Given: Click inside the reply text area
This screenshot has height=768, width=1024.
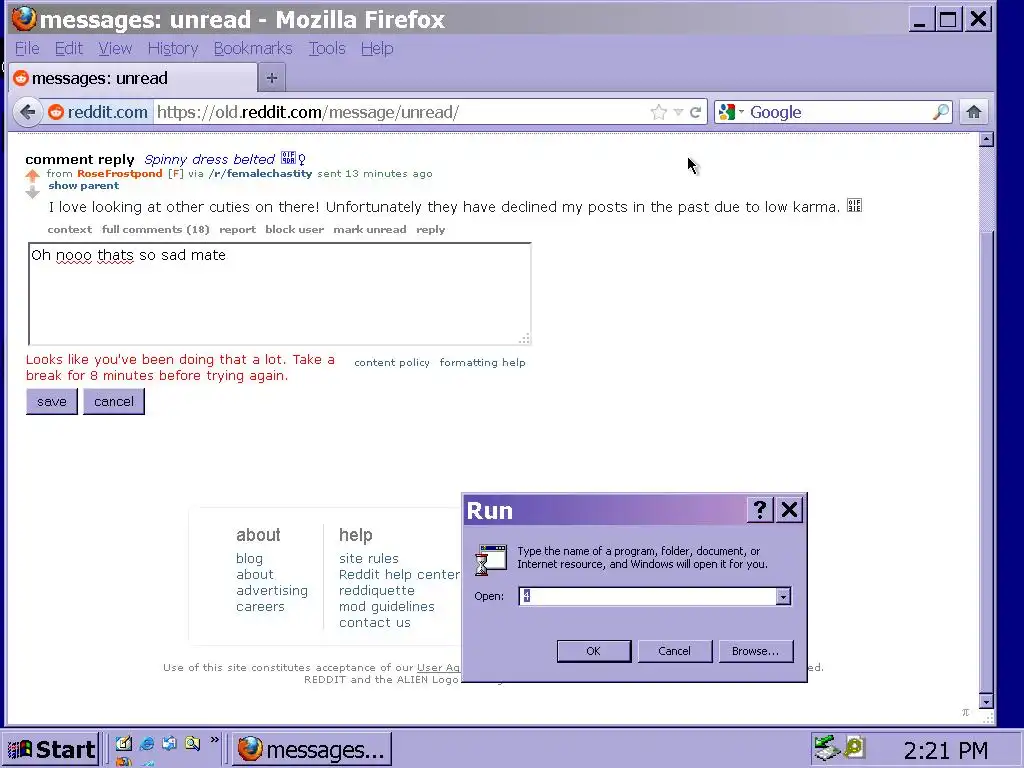Looking at the screenshot, I should [280, 294].
